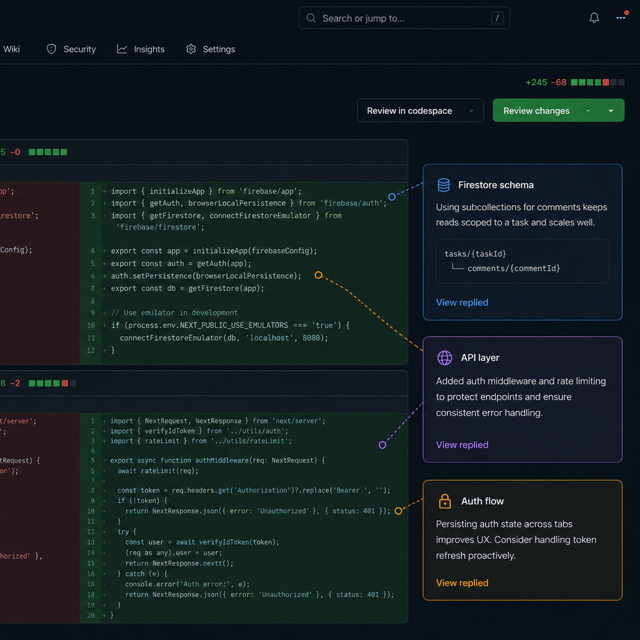Expand the Review in codespace dropdown

(x=471, y=111)
